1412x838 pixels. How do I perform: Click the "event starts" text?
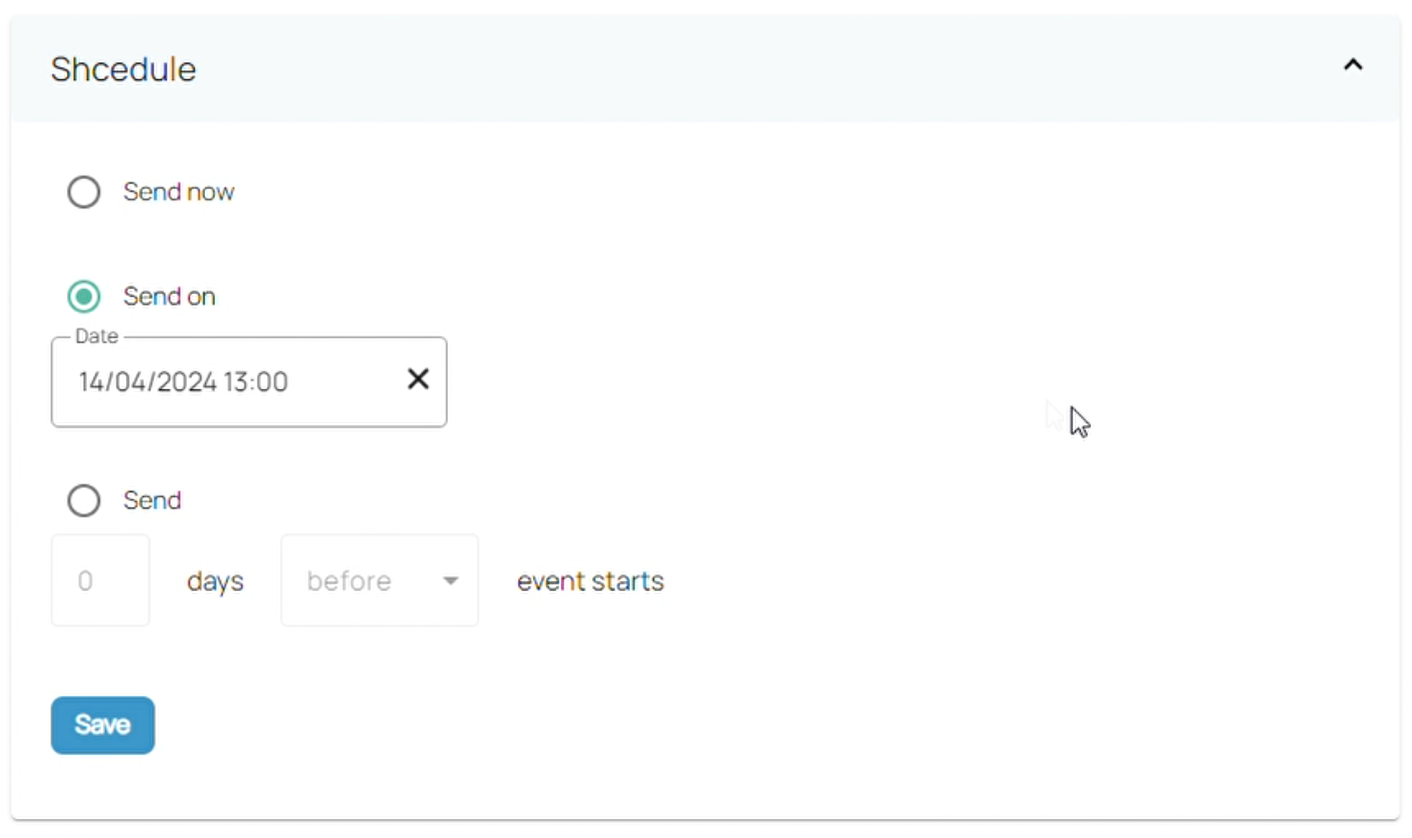tap(590, 581)
